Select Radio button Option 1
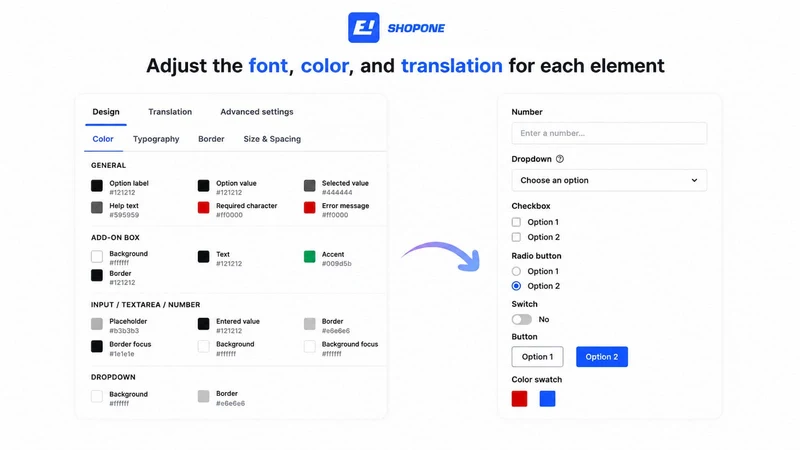Viewport: 800px width, 450px height. click(516, 271)
